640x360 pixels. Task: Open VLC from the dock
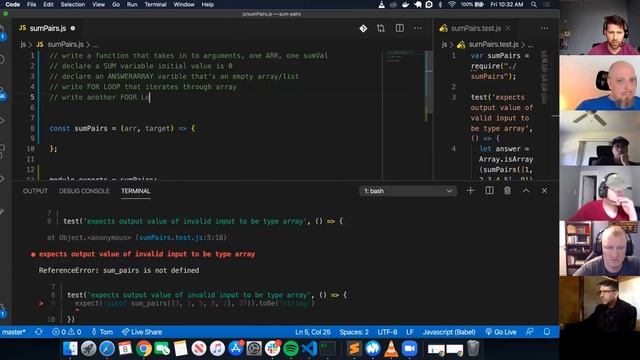(x=391, y=349)
